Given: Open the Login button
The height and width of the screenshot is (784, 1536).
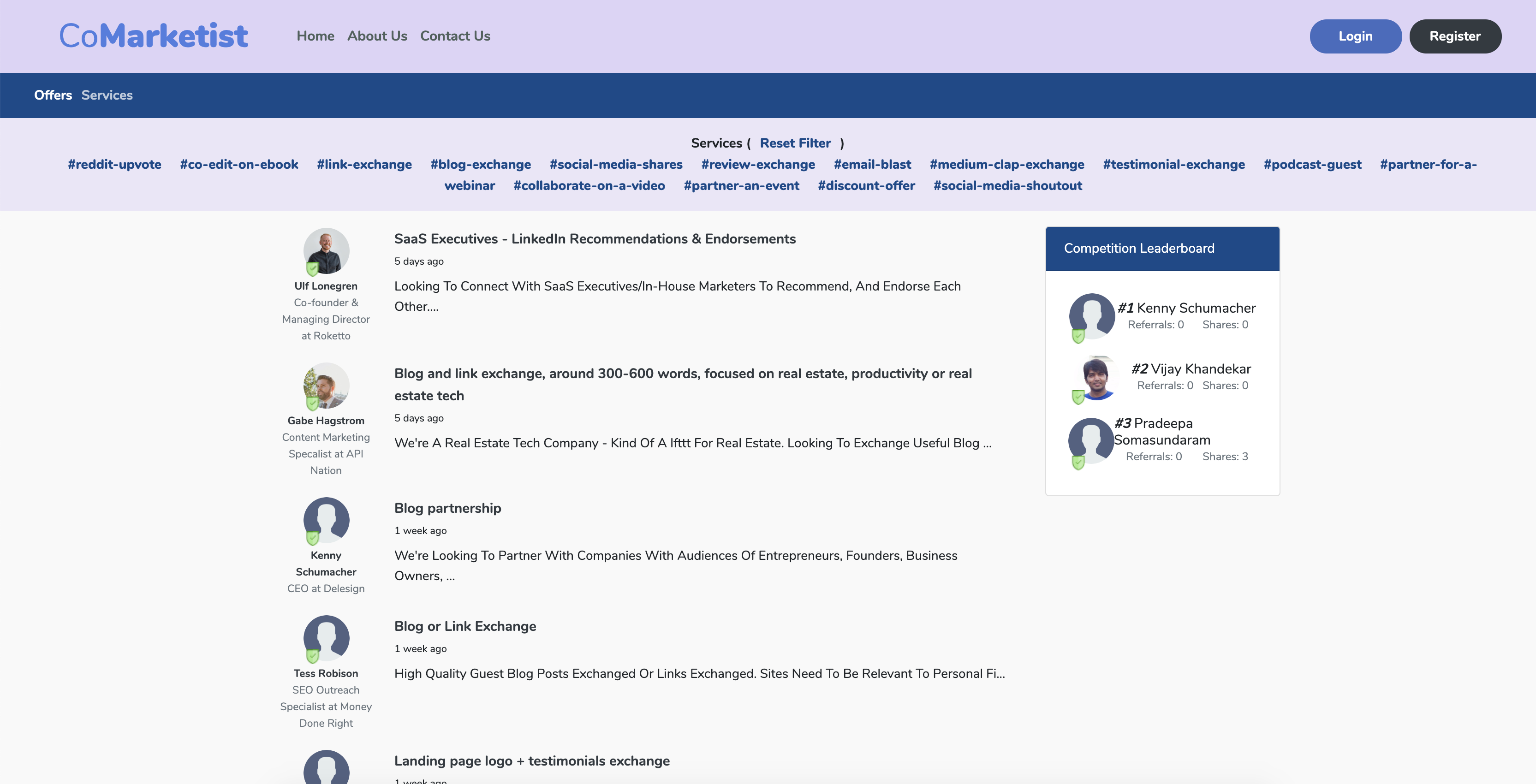Looking at the screenshot, I should pyautogui.click(x=1355, y=36).
